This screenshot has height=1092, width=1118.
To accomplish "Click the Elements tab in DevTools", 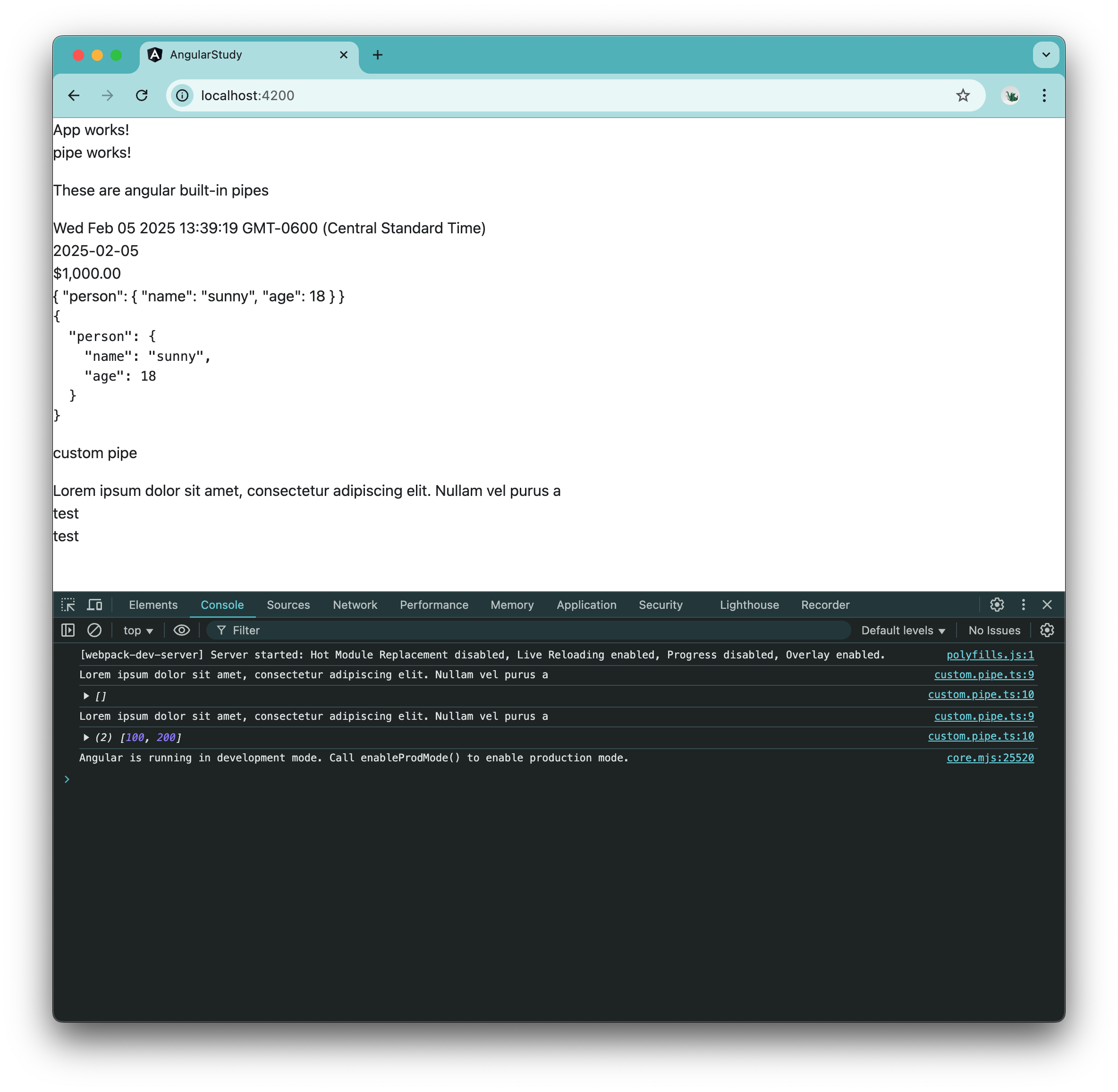I will coord(153,604).
